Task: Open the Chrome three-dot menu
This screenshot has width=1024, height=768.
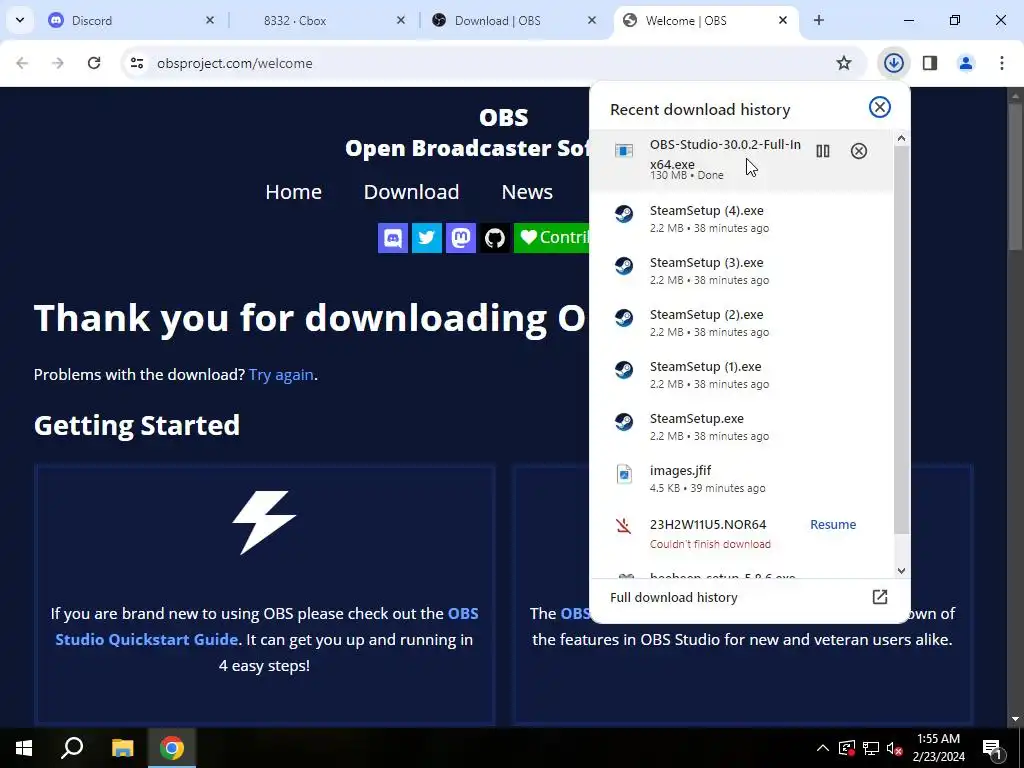Action: [x=1002, y=63]
